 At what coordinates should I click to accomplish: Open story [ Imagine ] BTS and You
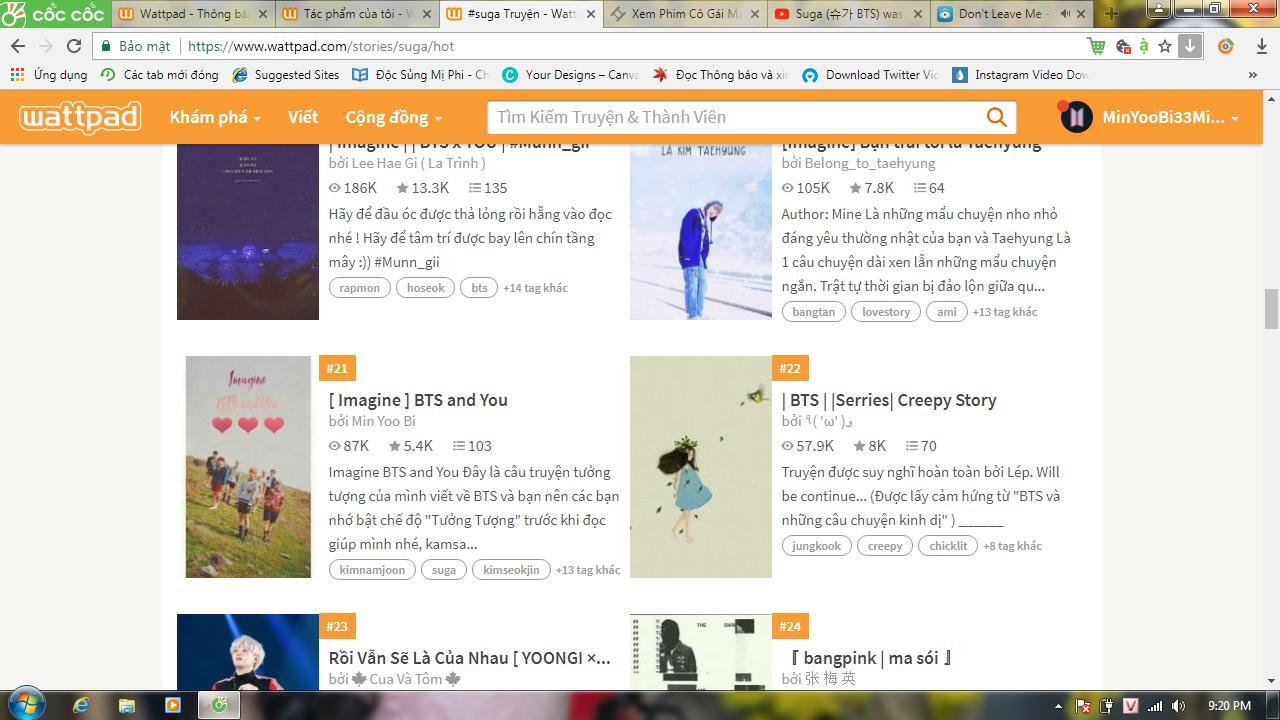click(x=418, y=400)
